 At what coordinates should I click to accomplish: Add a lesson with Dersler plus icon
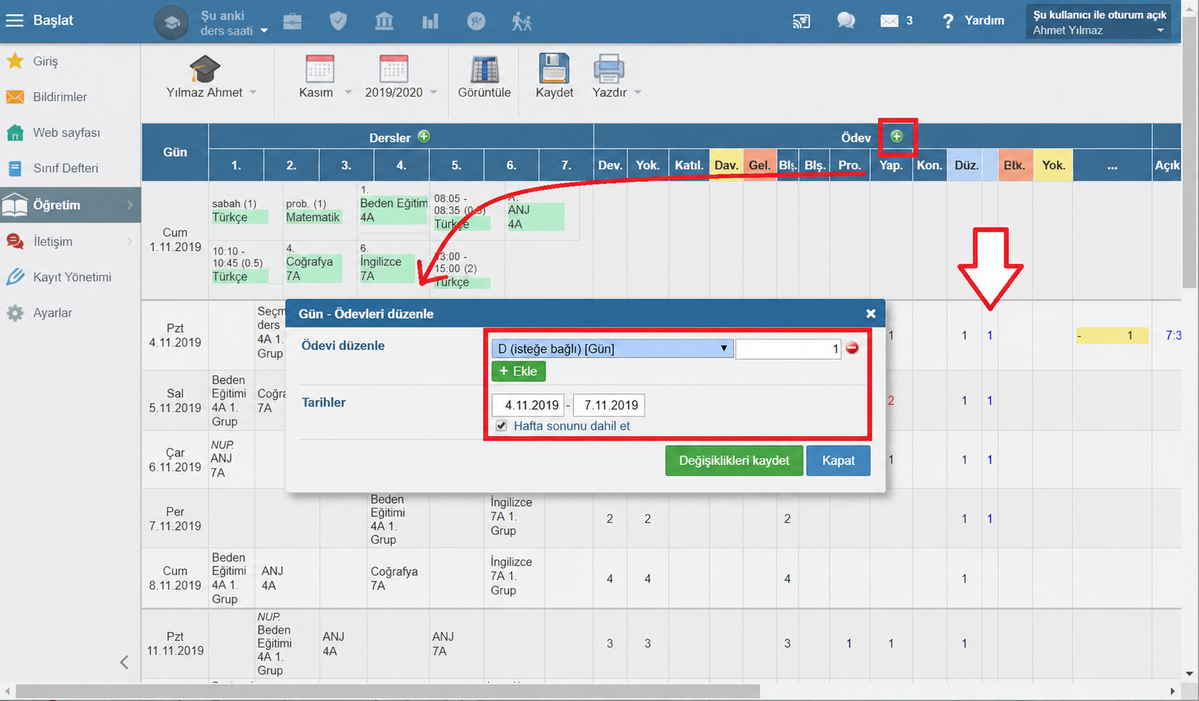point(424,136)
